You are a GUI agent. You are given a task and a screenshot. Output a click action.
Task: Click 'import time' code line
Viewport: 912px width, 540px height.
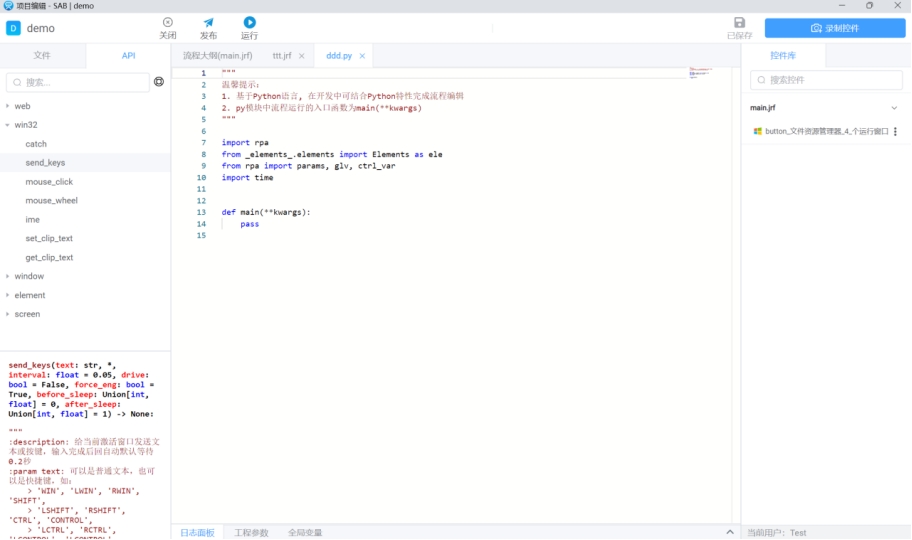pos(247,177)
